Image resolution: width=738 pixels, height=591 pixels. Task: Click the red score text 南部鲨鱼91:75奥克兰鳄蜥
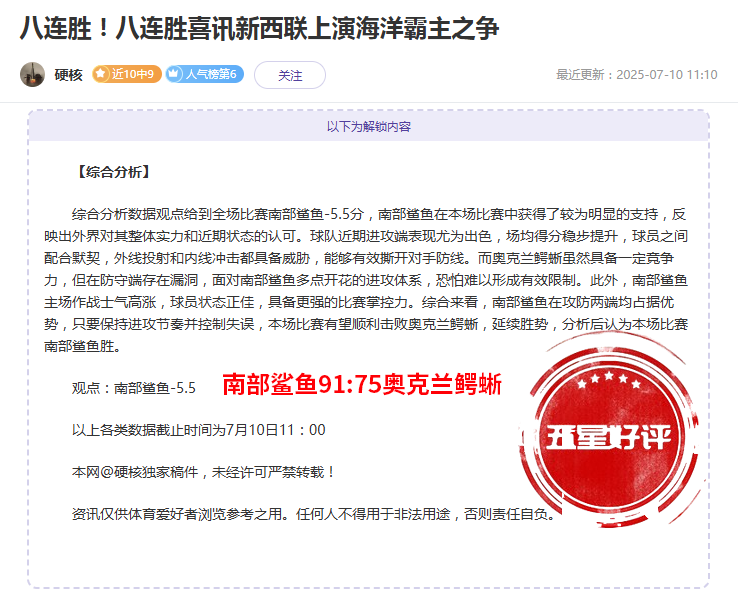[x=362, y=385]
